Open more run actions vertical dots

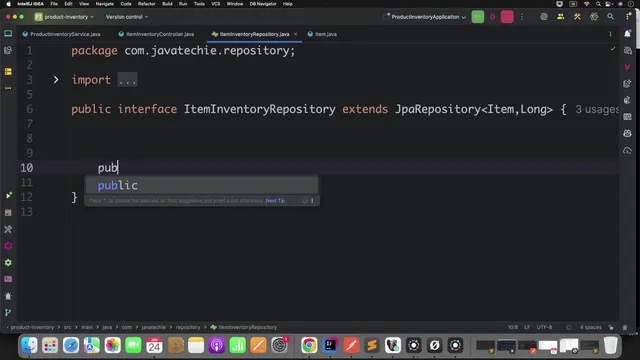point(522,17)
